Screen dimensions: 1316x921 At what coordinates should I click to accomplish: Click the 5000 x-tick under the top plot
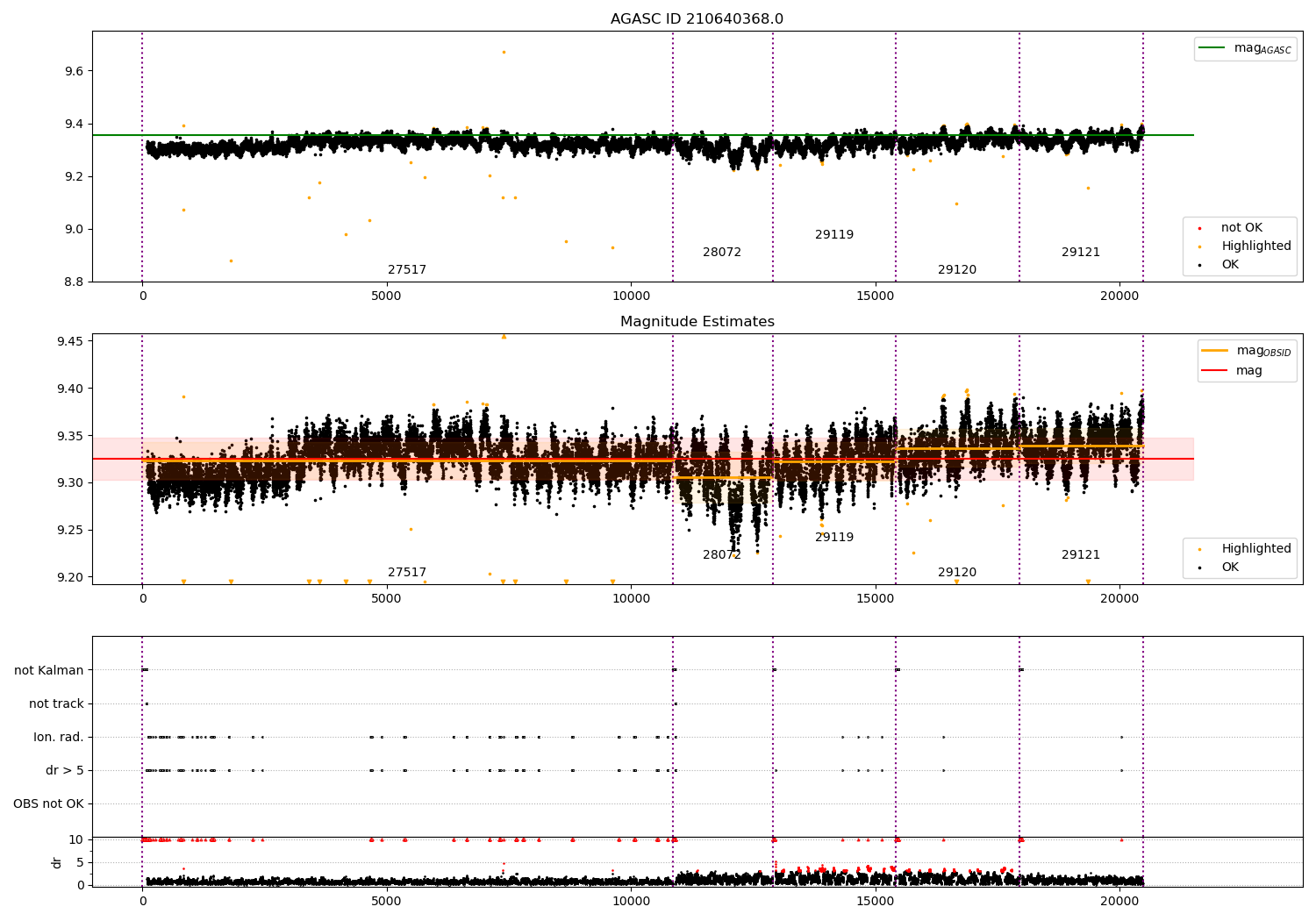pos(386,296)
